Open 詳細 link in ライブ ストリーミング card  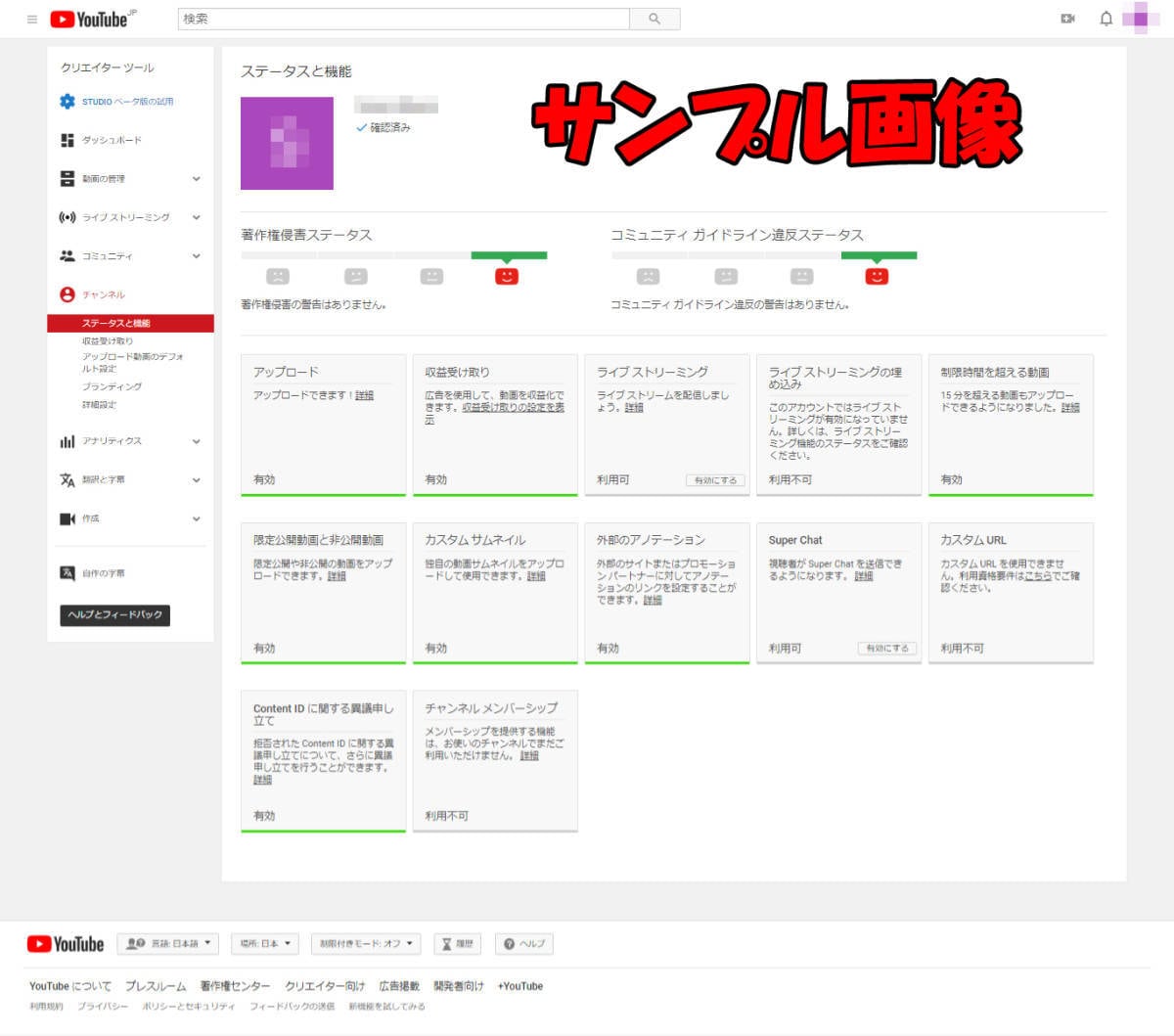[634, 408]
